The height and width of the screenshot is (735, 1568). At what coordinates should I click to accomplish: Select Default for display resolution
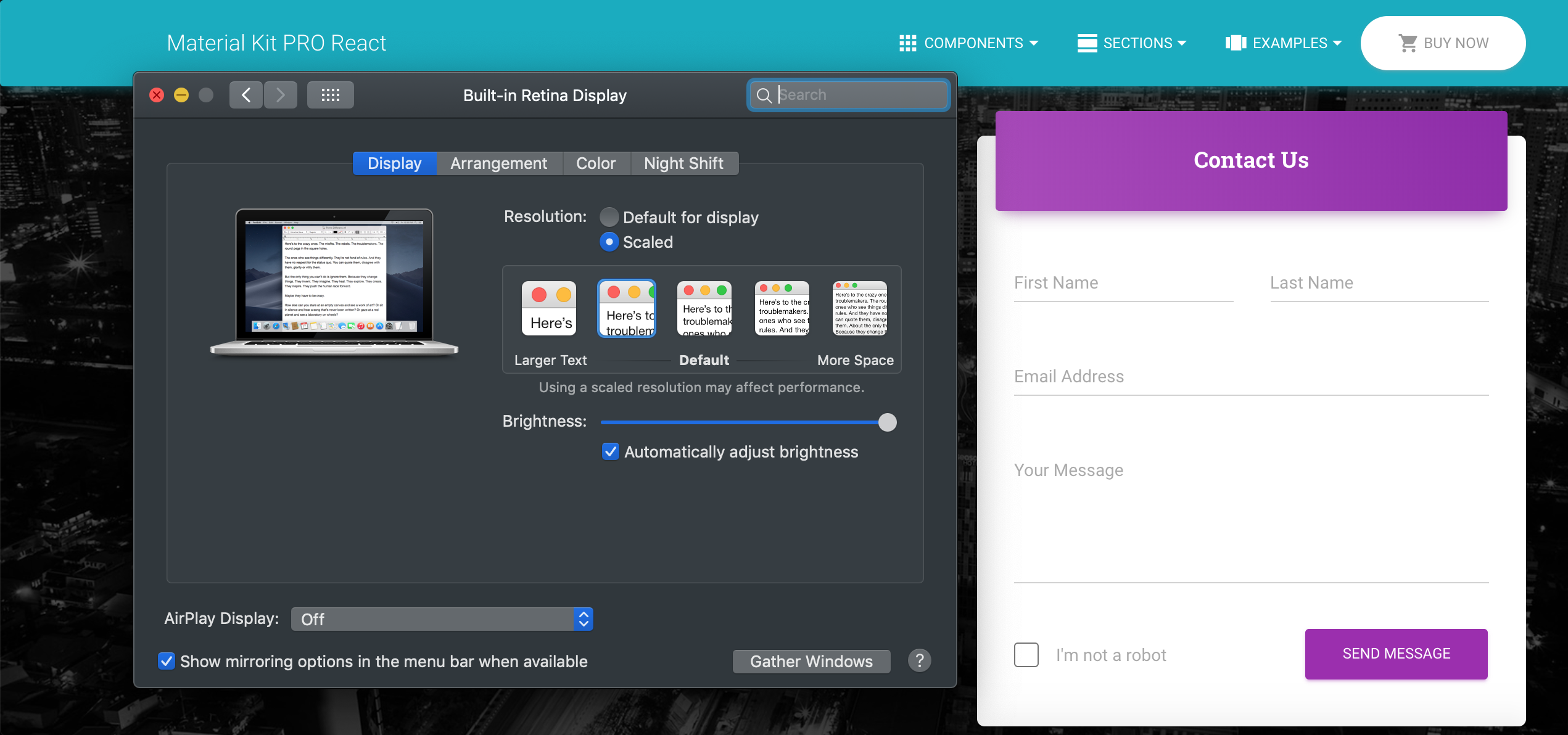click(x=609, y=217)
